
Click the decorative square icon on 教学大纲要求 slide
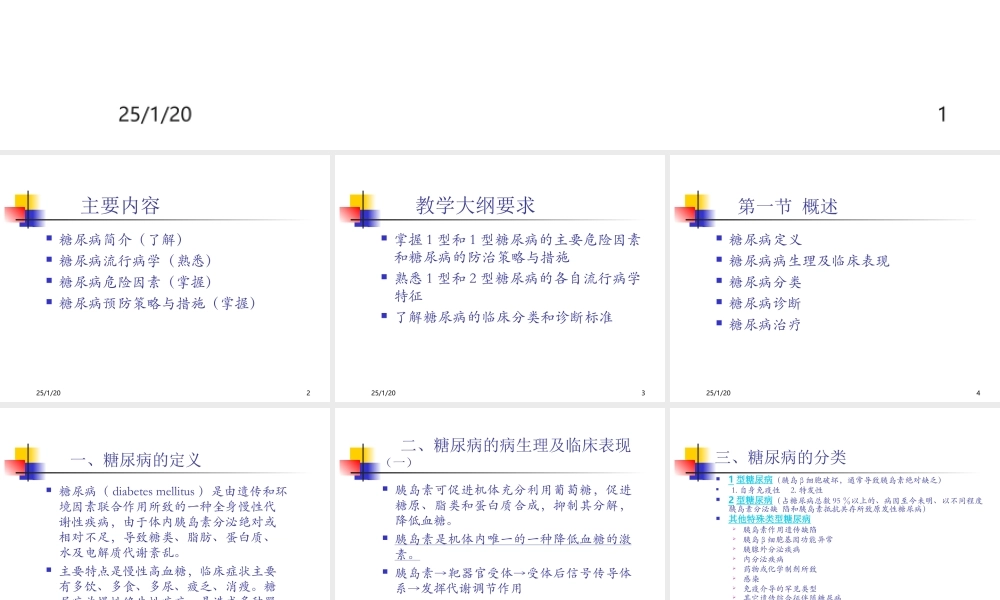pyautogui.click(x=362, y=208)
